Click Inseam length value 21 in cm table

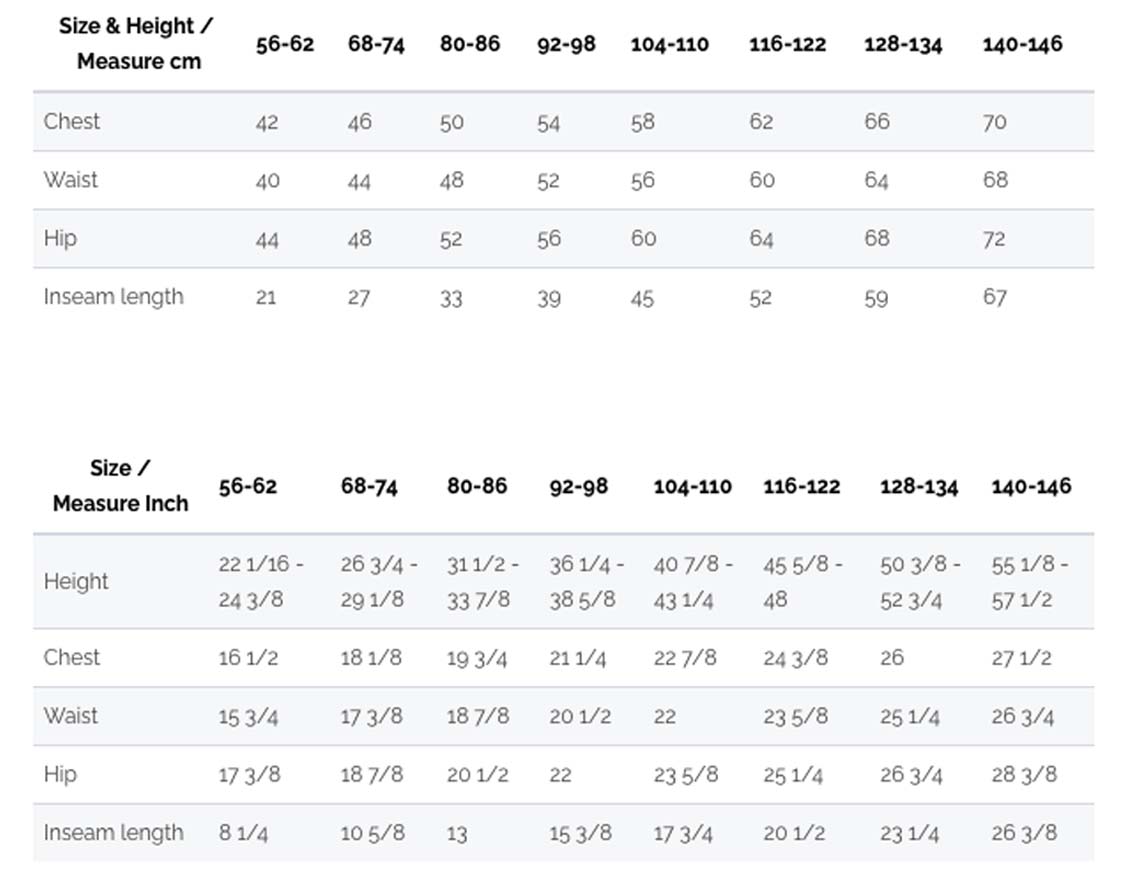[x=265, y=297]
